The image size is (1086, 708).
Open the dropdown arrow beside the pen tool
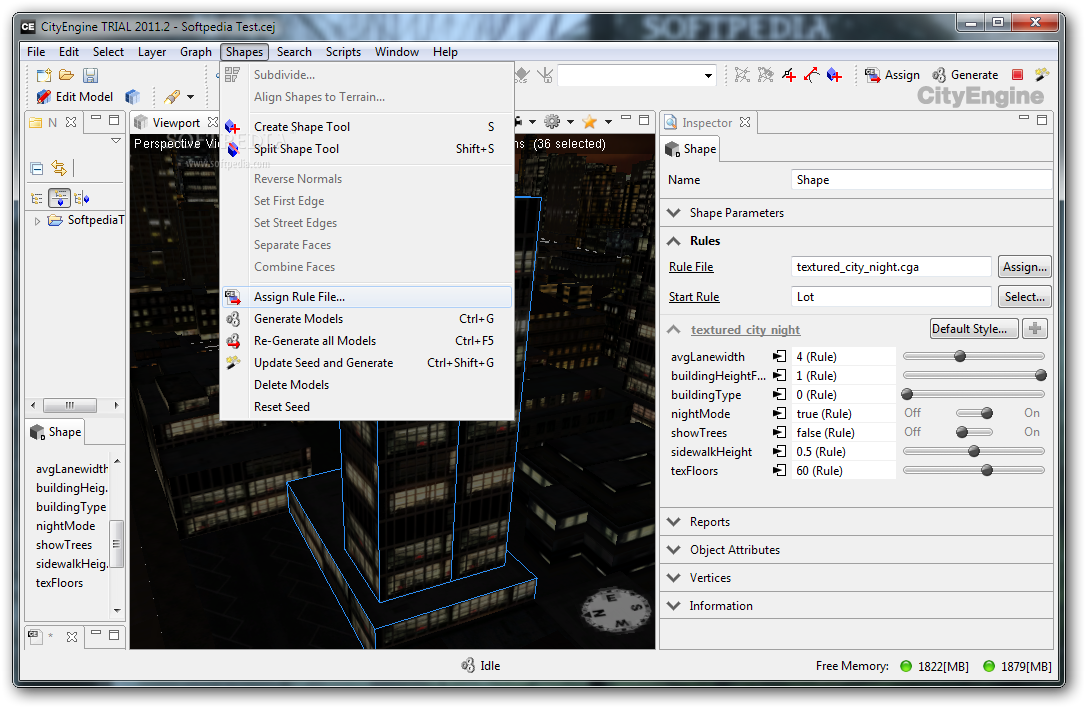(190, 97)
